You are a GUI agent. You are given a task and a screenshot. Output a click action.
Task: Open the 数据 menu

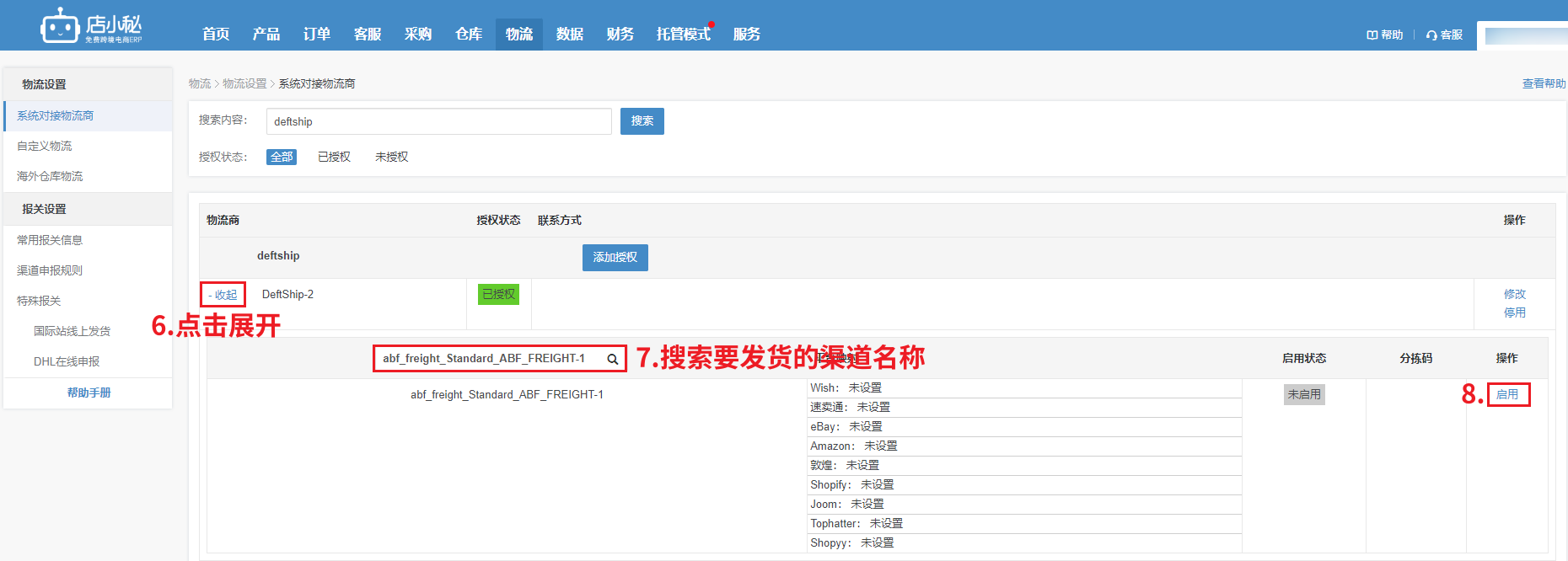570,34
